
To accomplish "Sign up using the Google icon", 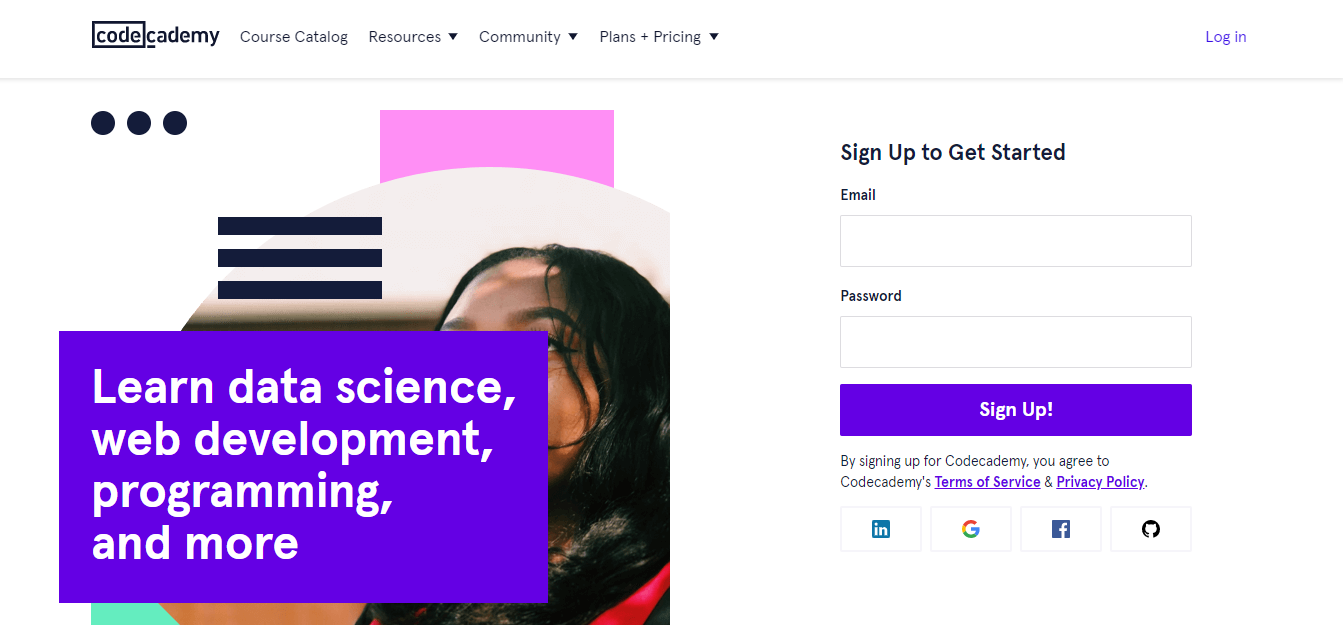I will click(x=970, y=528).
